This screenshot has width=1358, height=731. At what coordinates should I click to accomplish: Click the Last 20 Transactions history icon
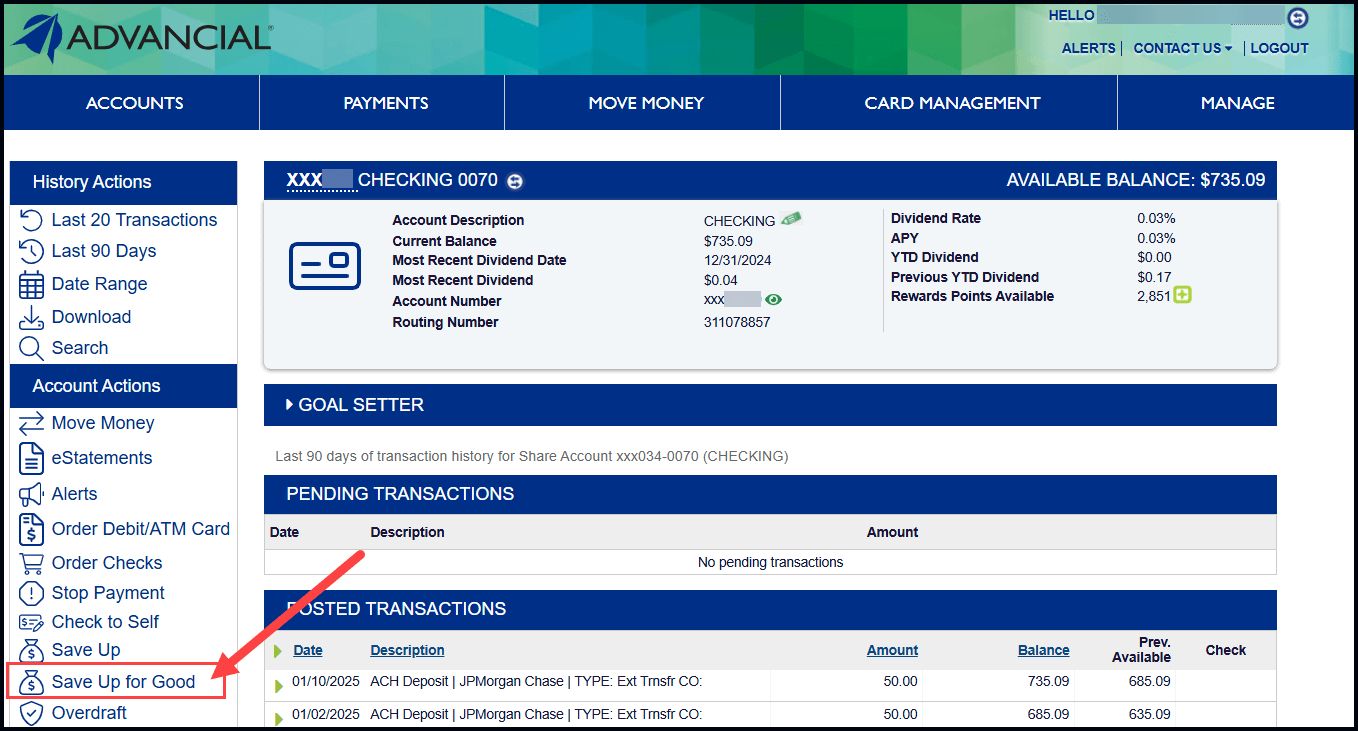click(x=31, y=220)
